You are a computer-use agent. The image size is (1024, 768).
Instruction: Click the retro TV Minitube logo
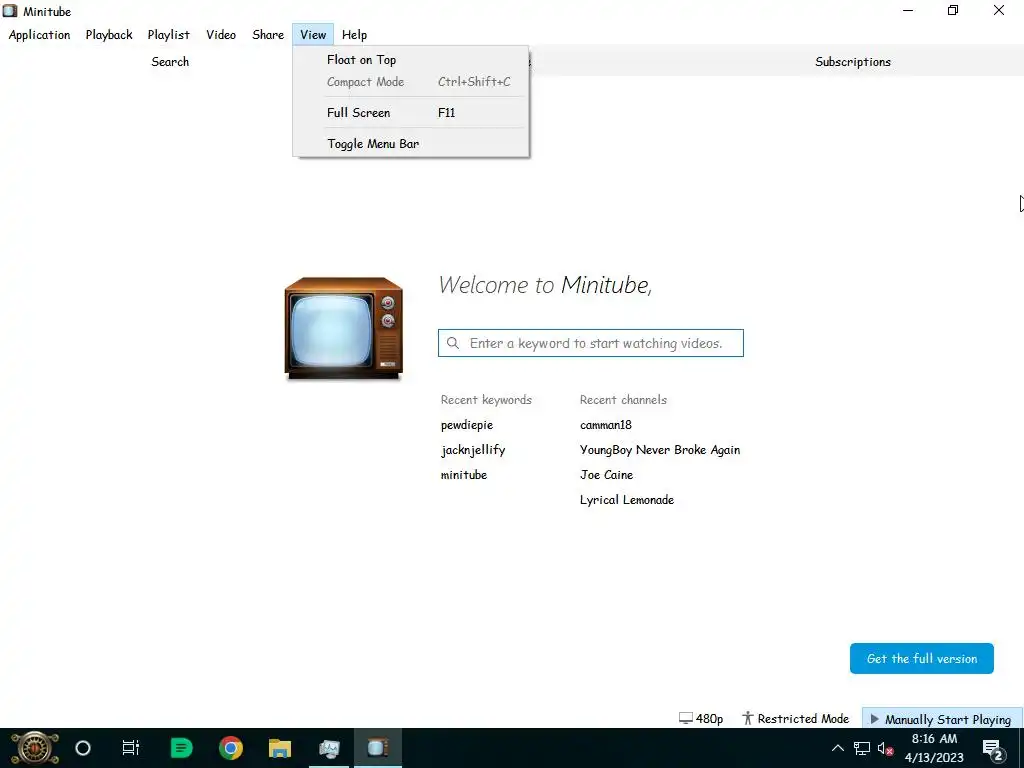coord(344,328)
